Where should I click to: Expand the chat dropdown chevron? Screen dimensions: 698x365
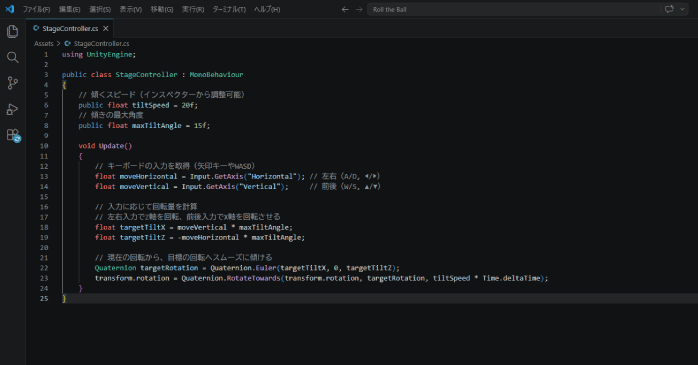pyautogui.click(x=682, y=9)
